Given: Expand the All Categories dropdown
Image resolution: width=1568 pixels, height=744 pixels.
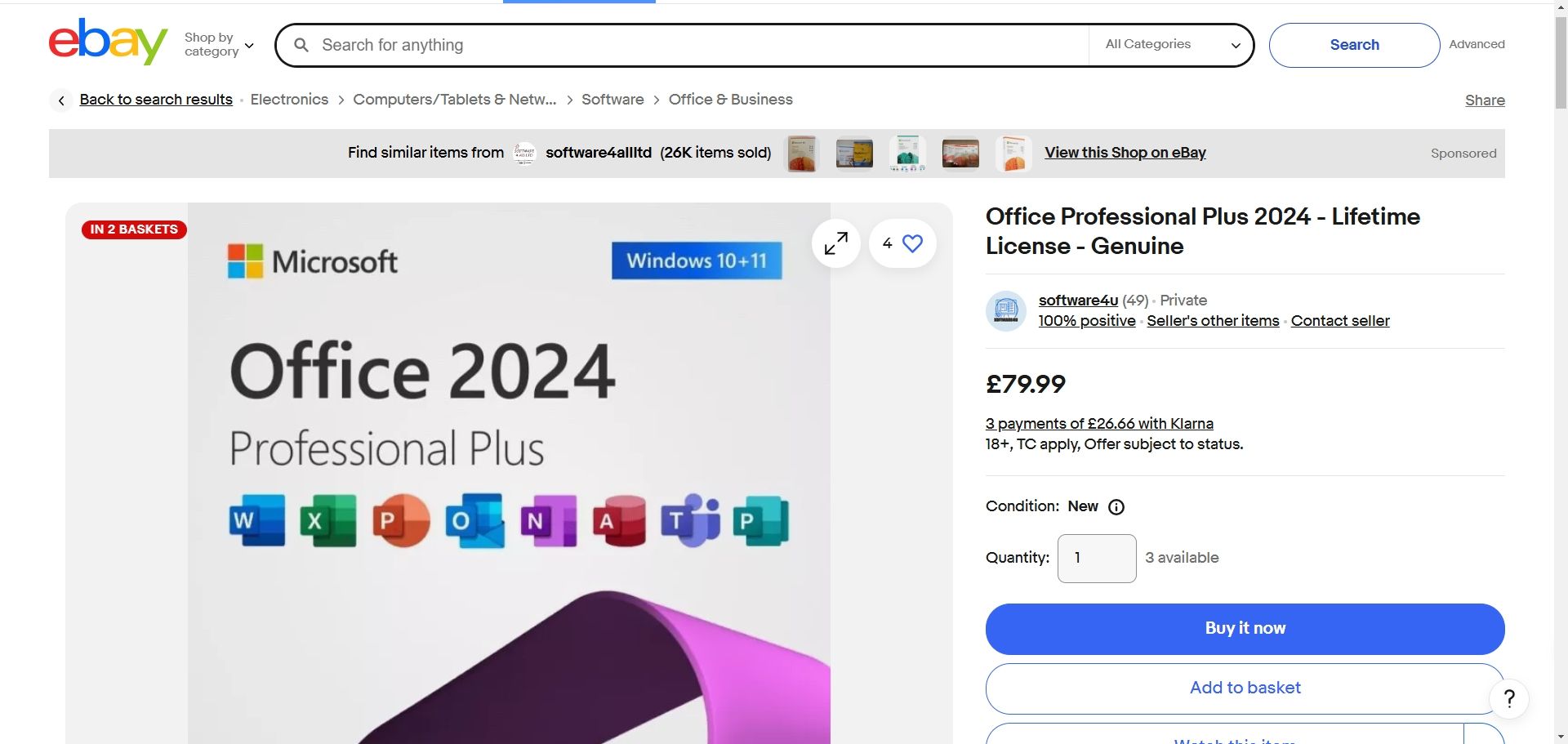Looking at the screenshot, I should point(1172,45).
